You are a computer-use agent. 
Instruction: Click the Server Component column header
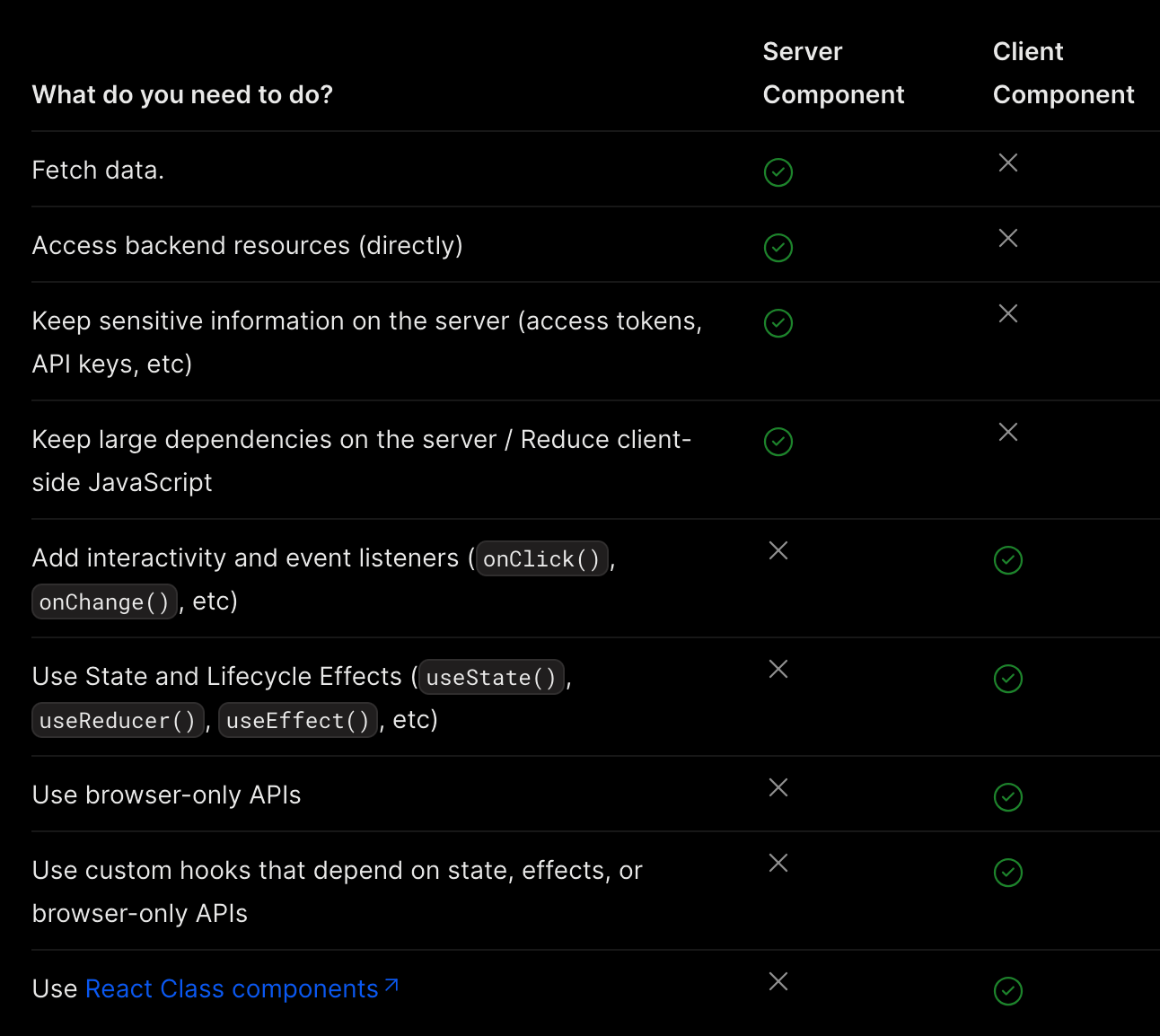pyautogui.click(x=832, y=74)
